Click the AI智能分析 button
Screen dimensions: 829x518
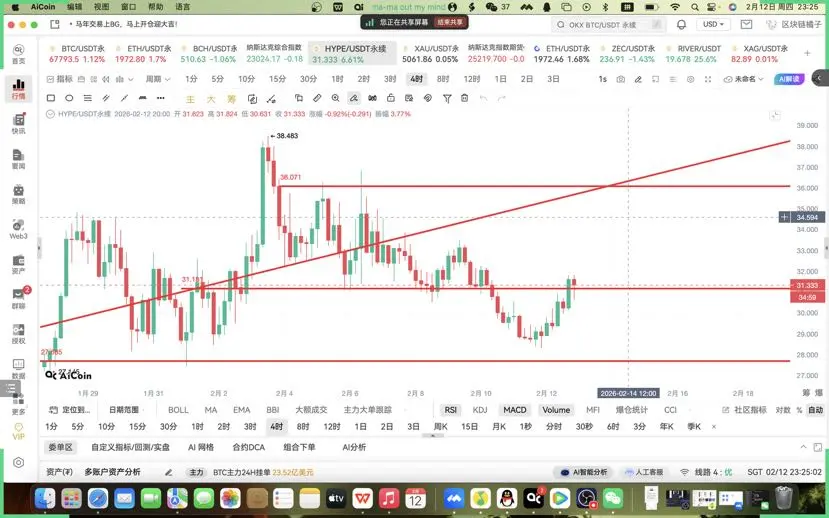click(584, 472)
